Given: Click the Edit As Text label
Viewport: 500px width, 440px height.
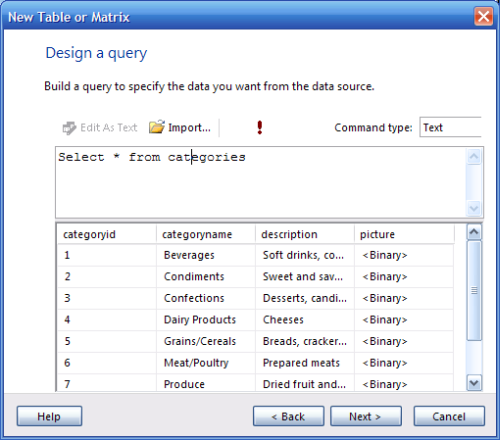Looking at the screenshot, I should point(109,128).
